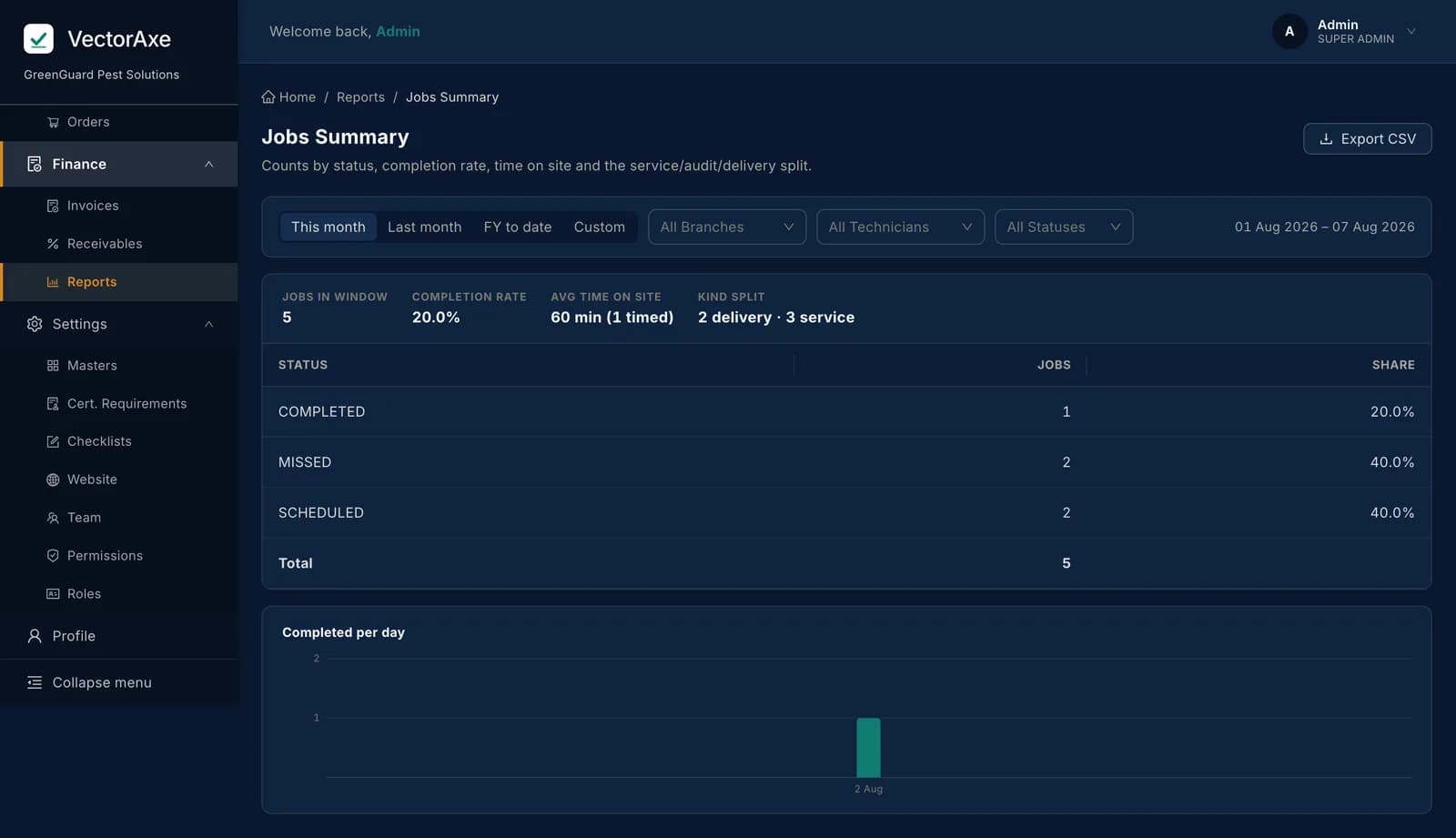1456x838 pixels.
Task: Select the Last month range tab
Action: 424,227
